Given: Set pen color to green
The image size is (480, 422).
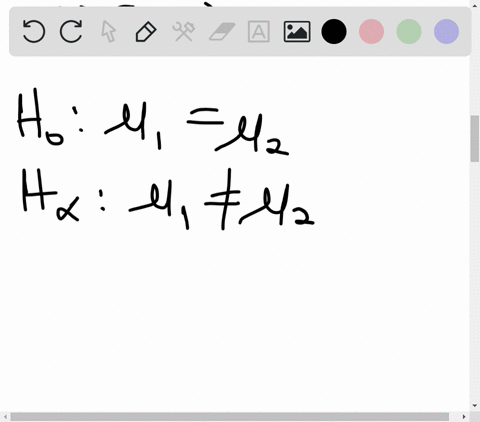Looking at the screenshot, I should (409, 31).
